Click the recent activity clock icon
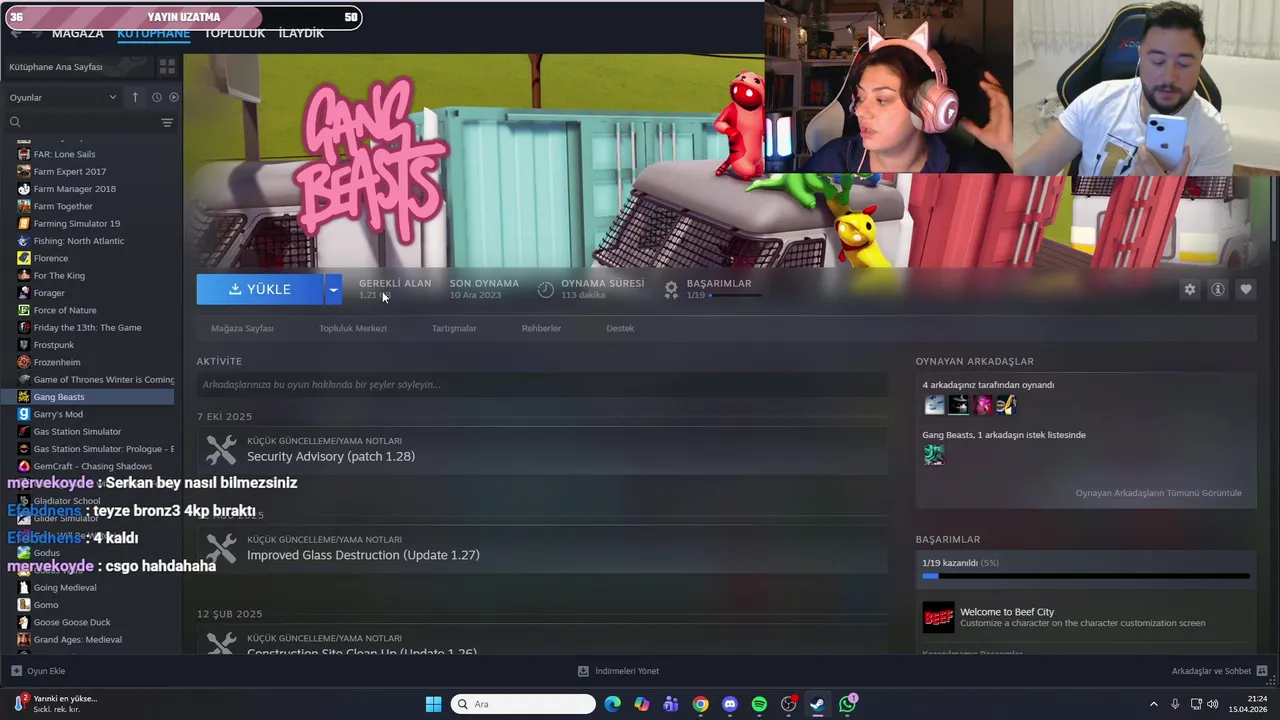This screenshot has height=720, width=1280. click(x=157, y=97)
